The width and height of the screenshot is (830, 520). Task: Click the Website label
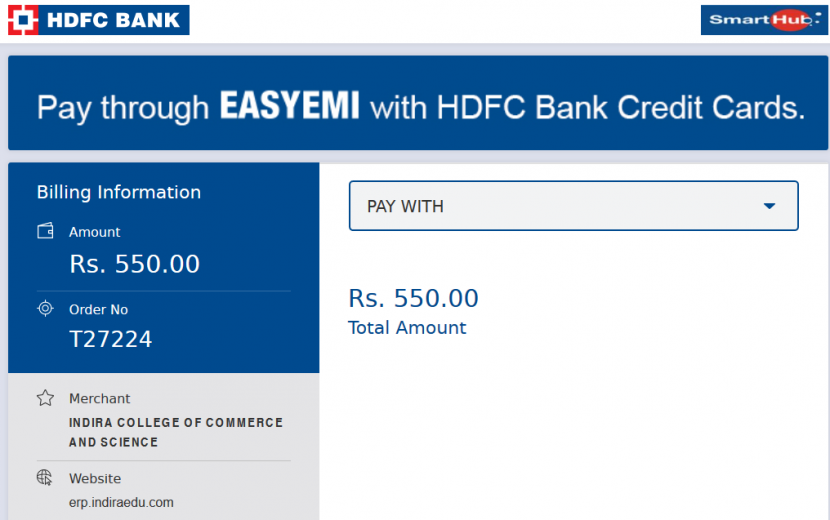click(95, 478)
